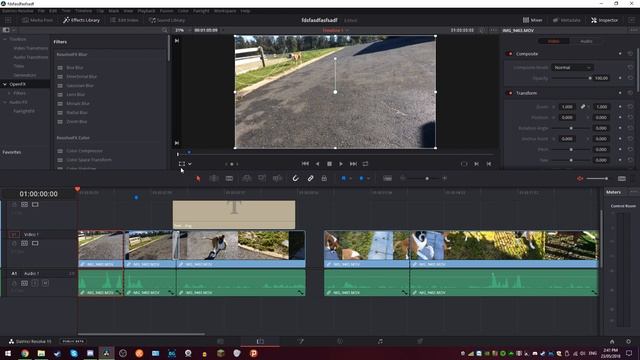This screenshot has height=360, width=640.
Task: Jump to the last frame in viewer
Action: [x=353, y=164]
